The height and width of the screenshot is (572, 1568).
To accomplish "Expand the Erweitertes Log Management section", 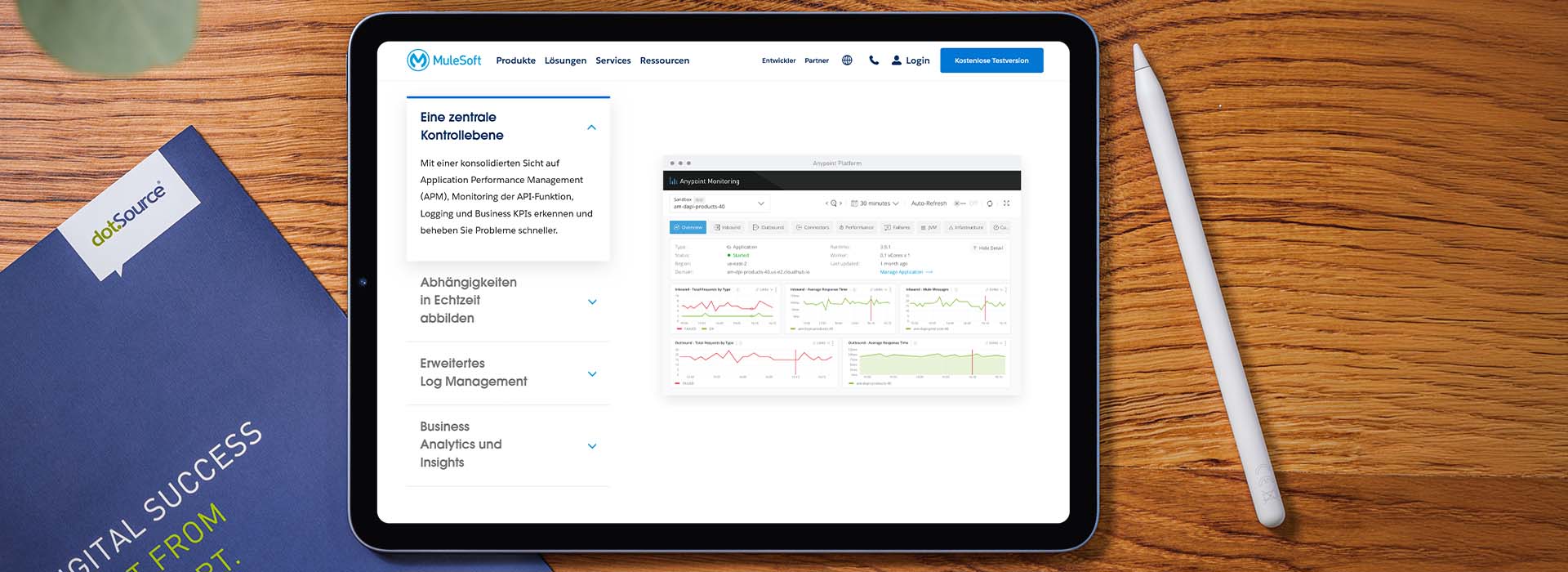I will click(592, 373).
